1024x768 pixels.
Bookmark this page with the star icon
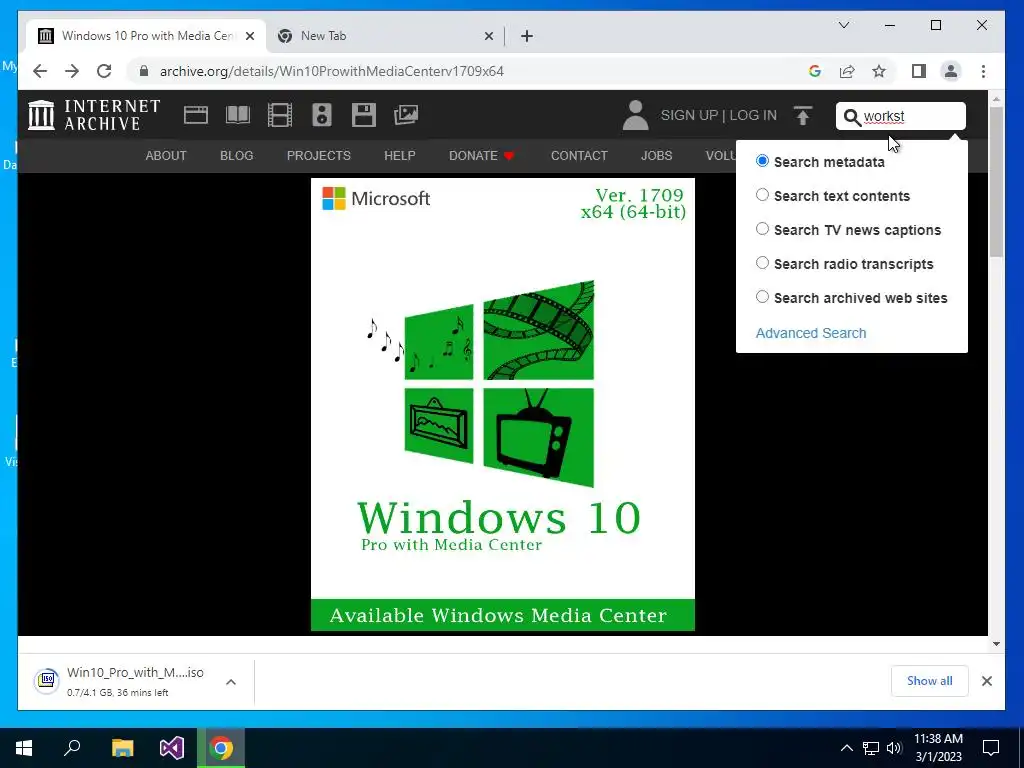click(879, 71)
